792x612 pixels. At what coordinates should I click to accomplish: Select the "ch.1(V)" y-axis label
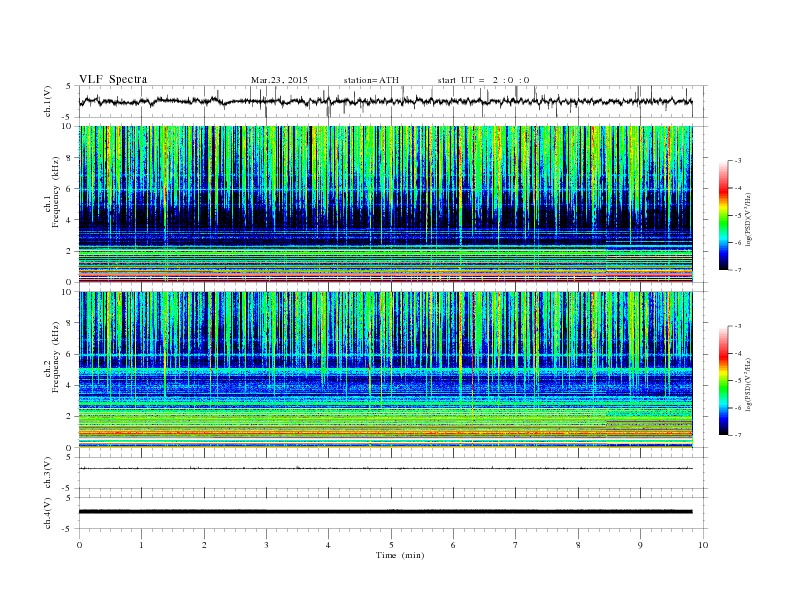[x=48, y=101]
